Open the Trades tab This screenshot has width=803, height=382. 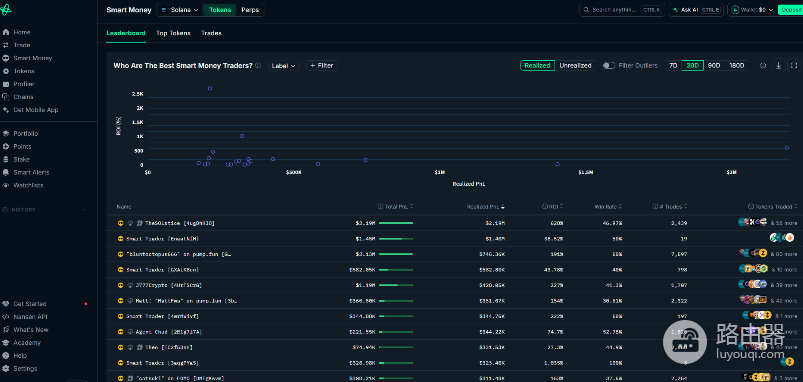coord(211,33)
